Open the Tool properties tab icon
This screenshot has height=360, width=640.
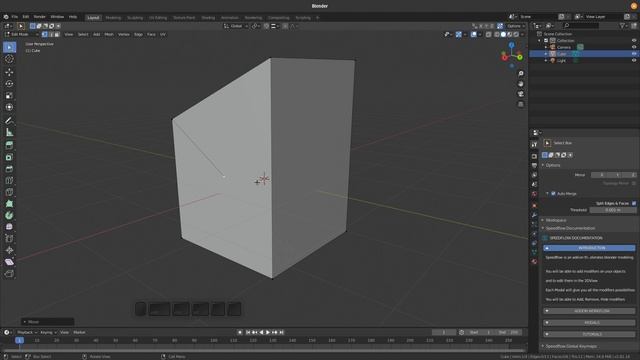click(534, 145)
